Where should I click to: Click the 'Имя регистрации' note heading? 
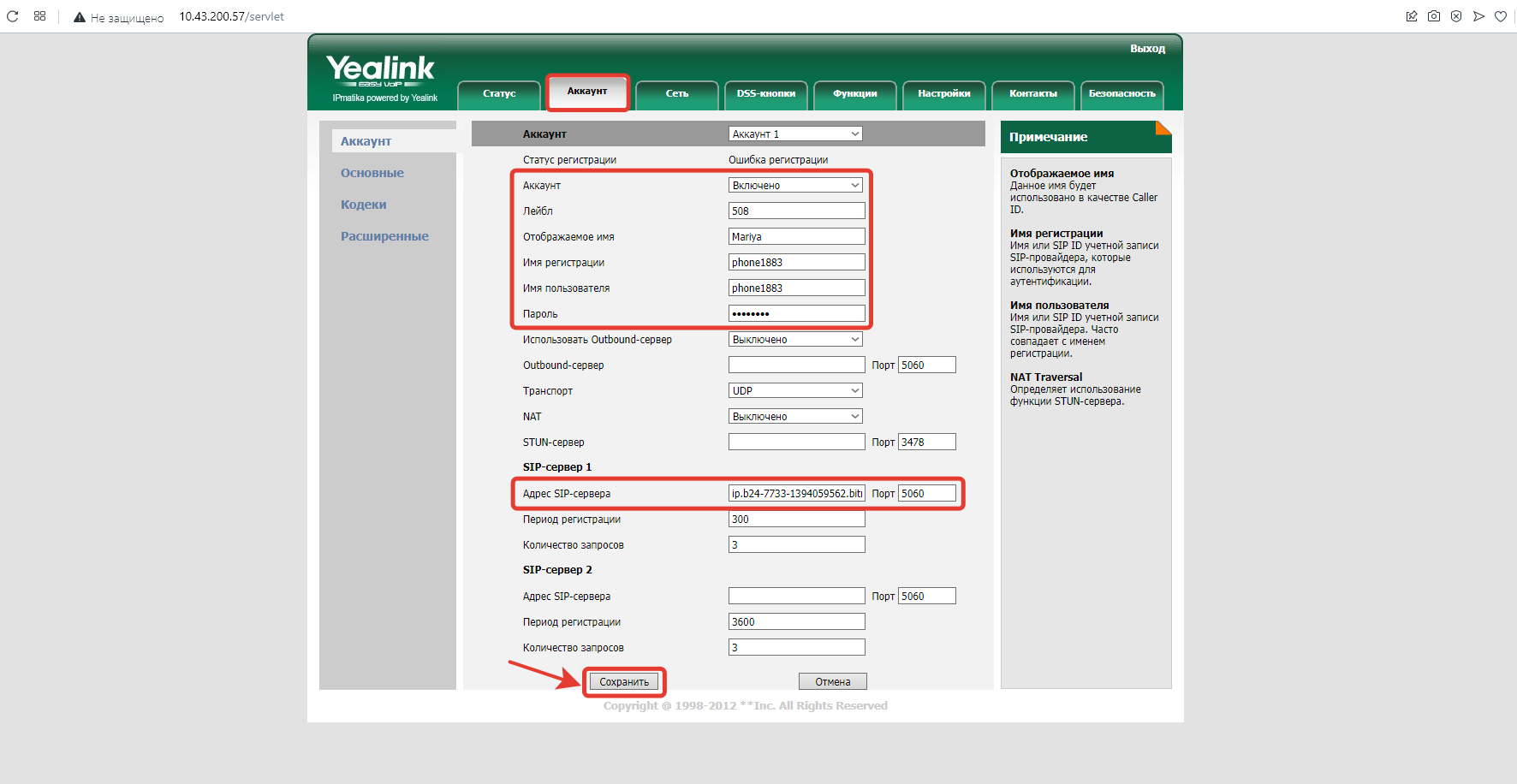(x=1056, y=233)
